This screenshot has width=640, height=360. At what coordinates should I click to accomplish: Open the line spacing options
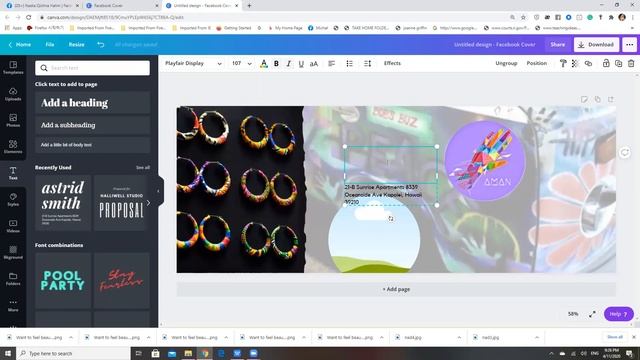[367, 64]
